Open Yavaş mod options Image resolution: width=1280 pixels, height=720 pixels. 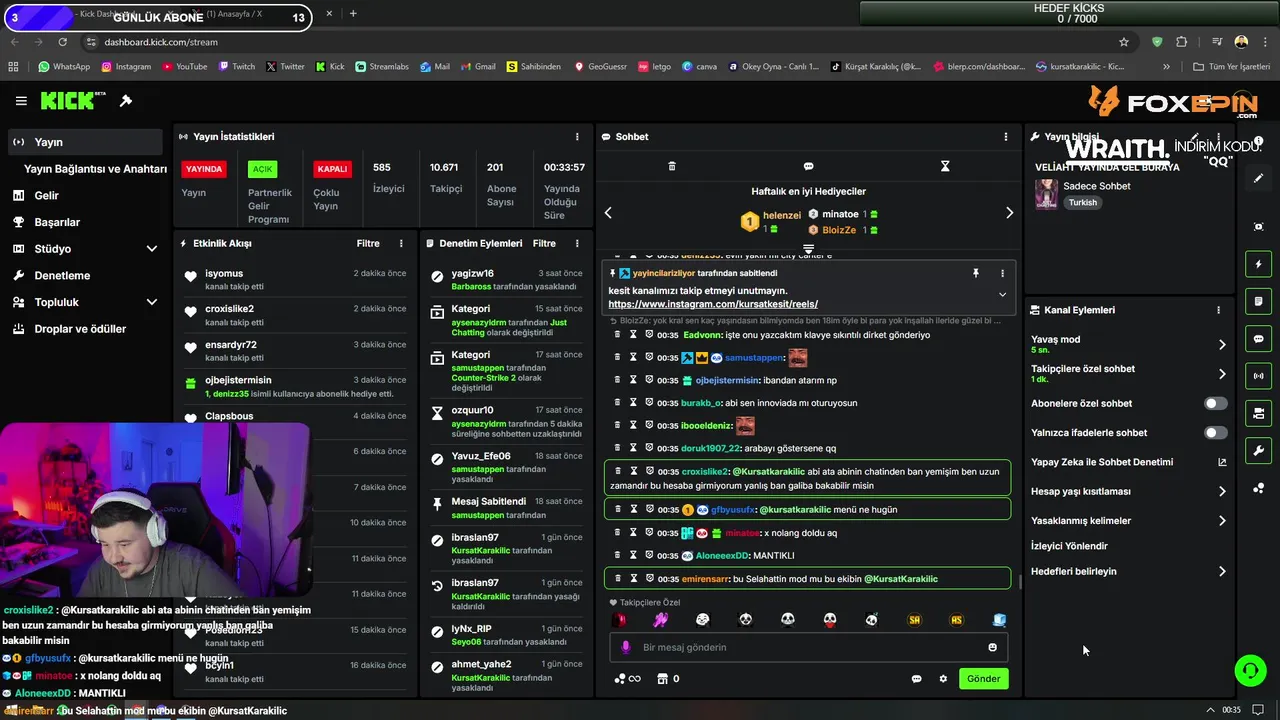pyautogui.click(x=1129, y=344)
